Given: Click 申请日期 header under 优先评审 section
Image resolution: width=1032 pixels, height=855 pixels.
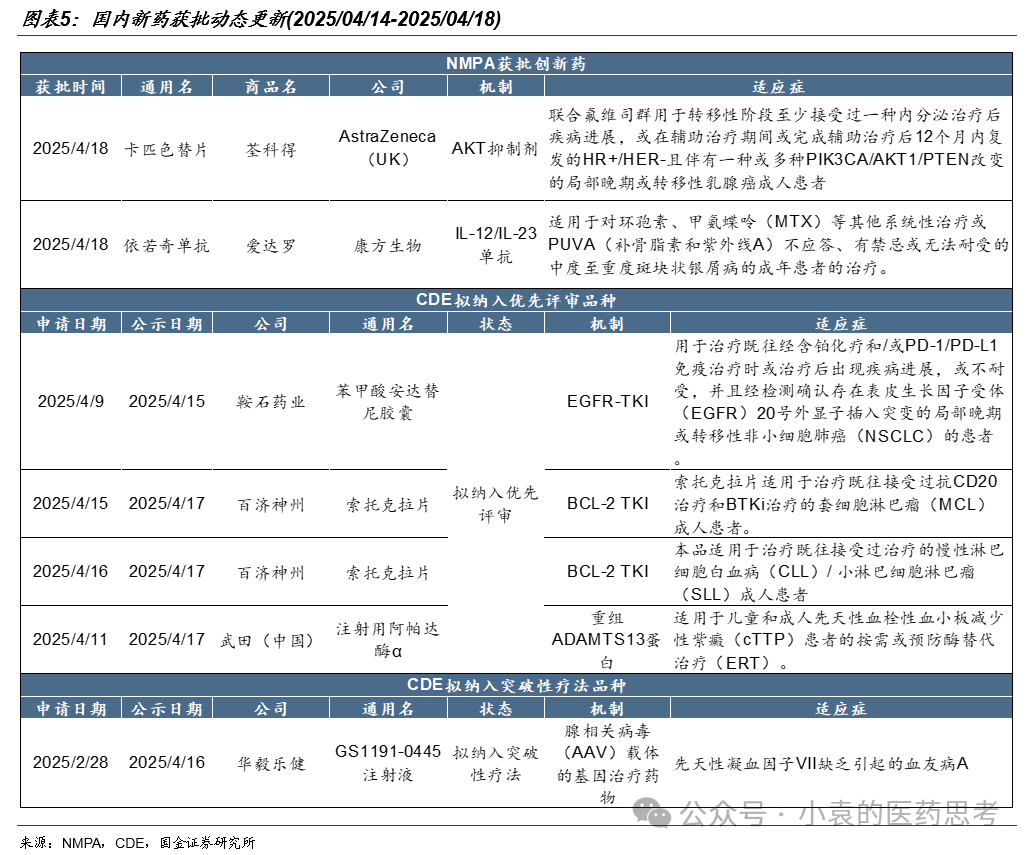Looking at the screenshot, I should point(70,323).
